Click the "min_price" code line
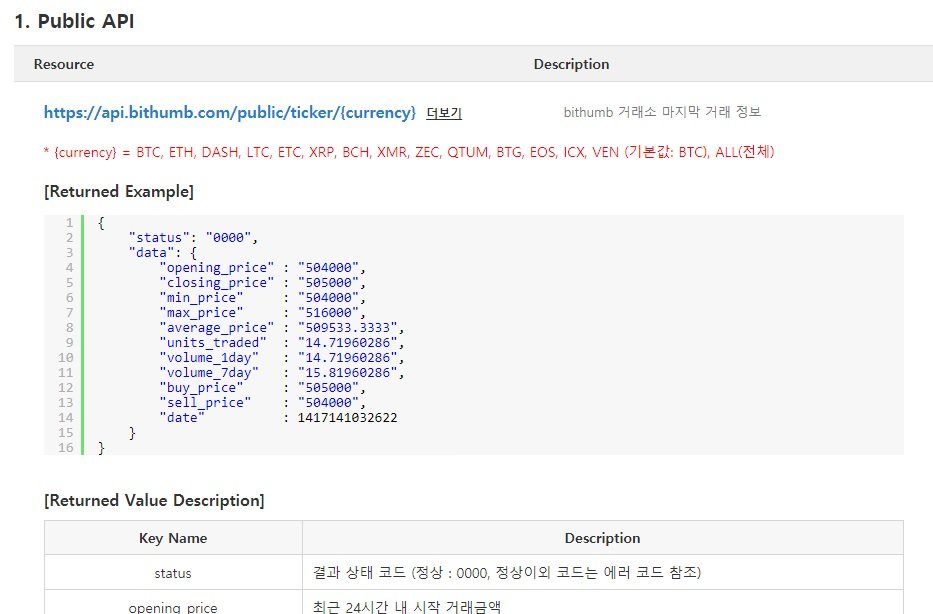 pyautogui.click(x=262, y=297)
